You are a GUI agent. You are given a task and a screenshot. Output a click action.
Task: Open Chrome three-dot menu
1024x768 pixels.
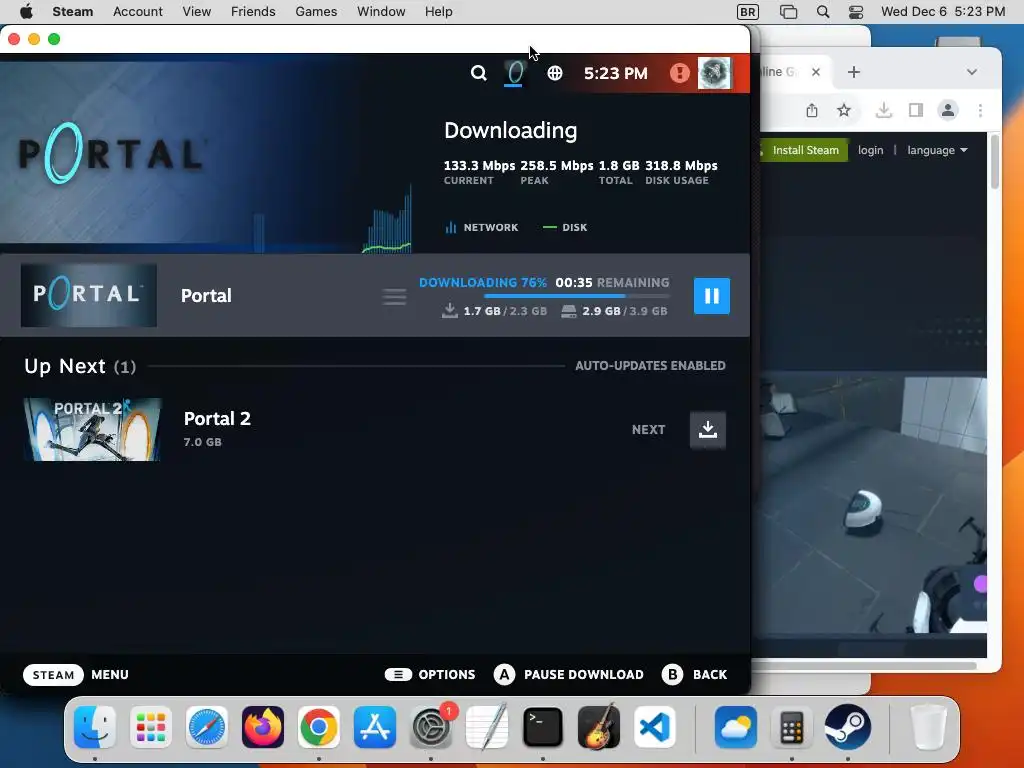click(x=980, y=110)
